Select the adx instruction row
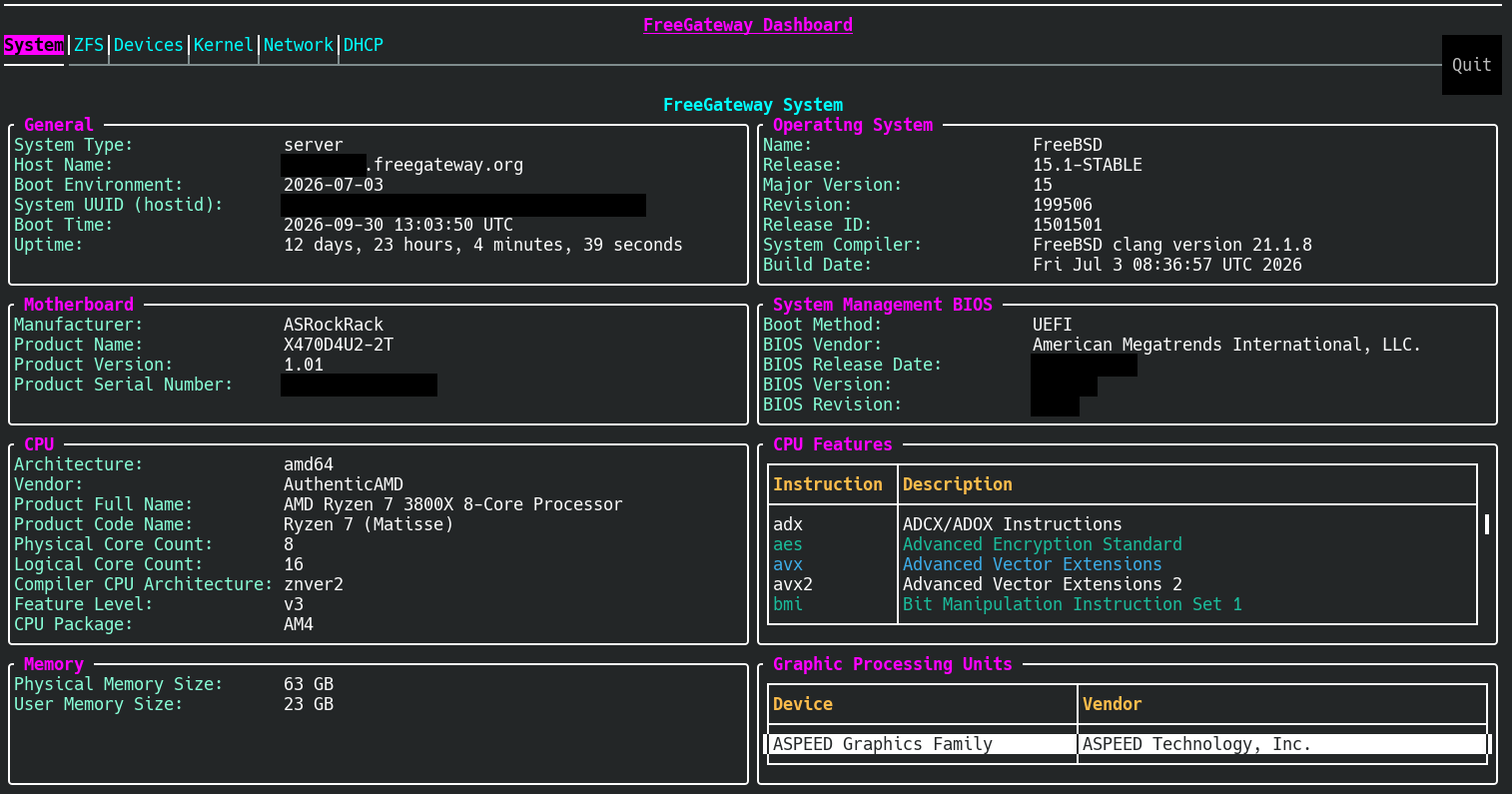The height and width of the screenshot is (794, 1512). pyautogui.click(x=1123, y=524)
